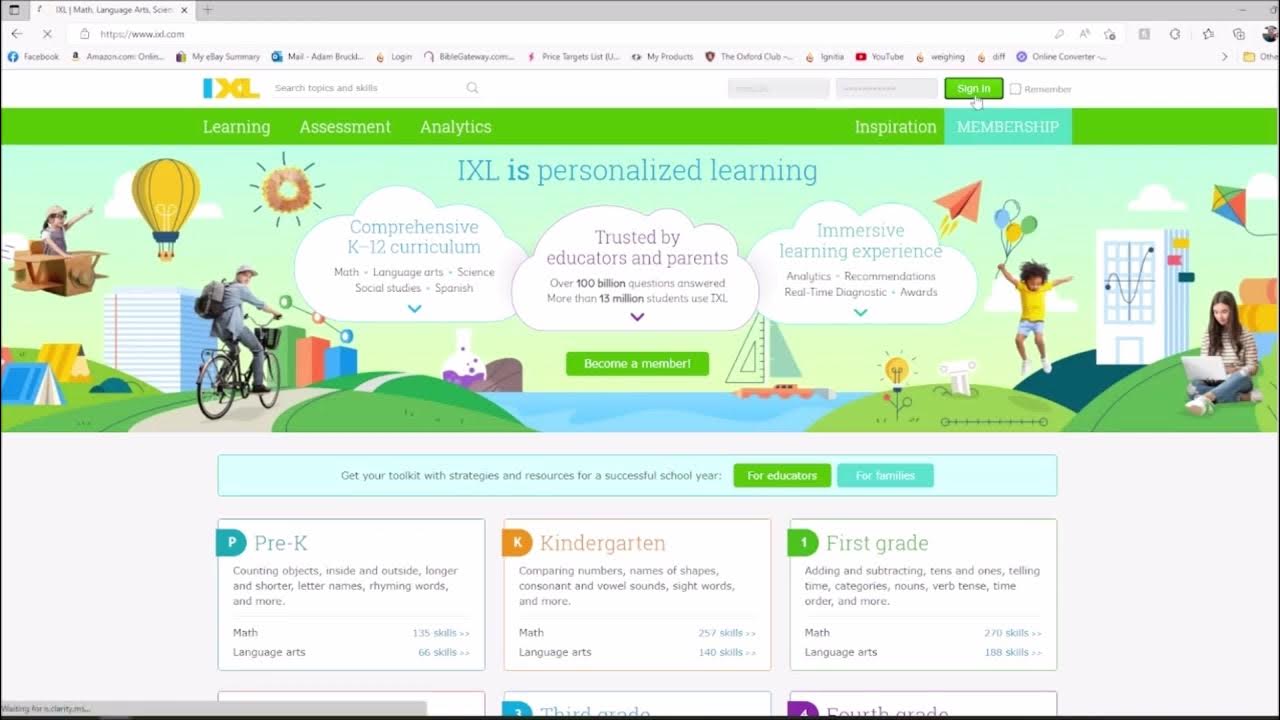Click Become a member button
Image resolution: width=1280 pixels, height=720 pixels.
[637, 364]
